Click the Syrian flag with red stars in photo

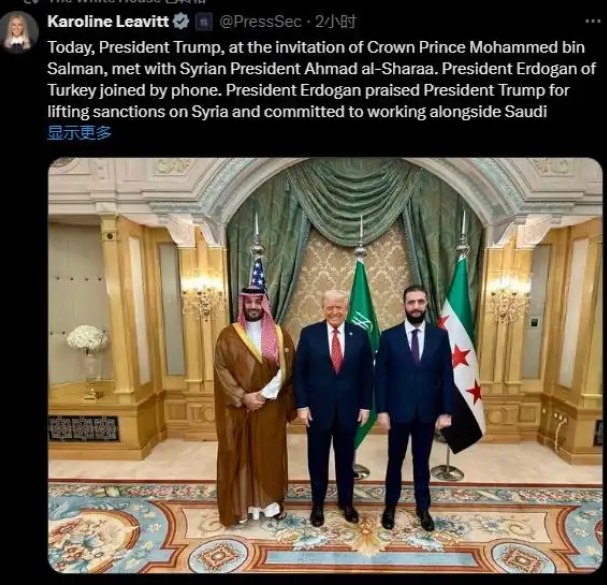tap(461, 354)
